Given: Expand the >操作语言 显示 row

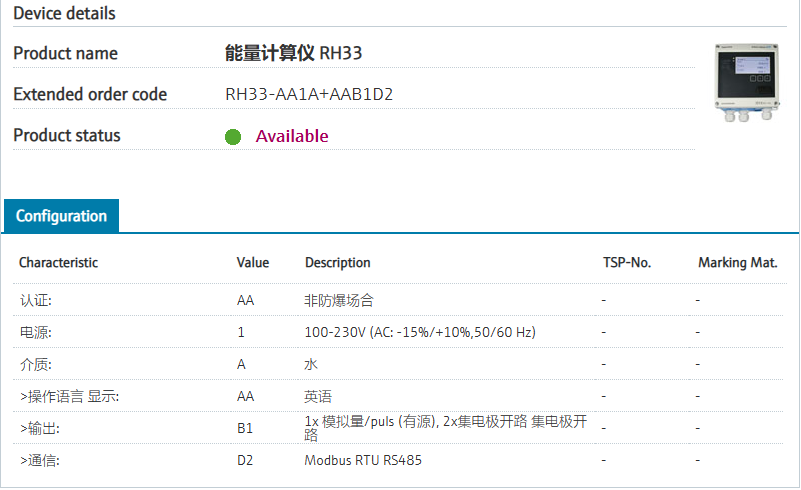Looking at the screenshot, I should [69, 396].
